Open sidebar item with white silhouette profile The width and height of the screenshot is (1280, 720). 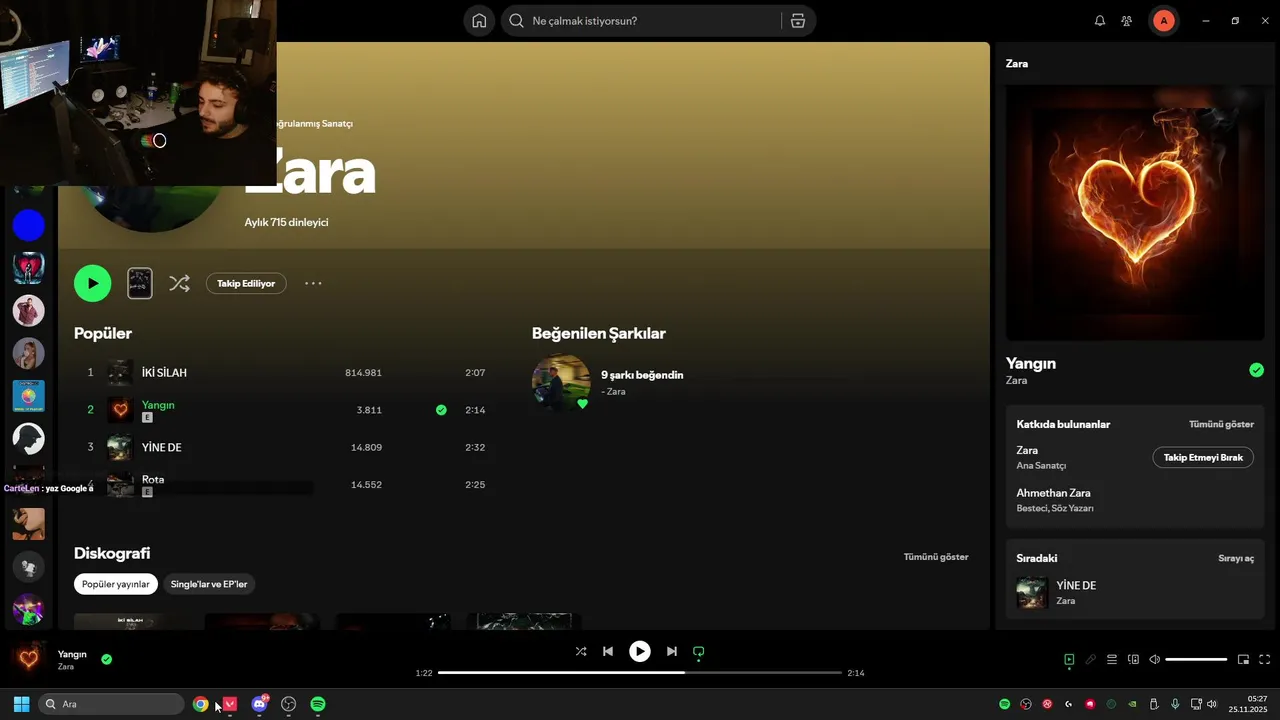click(x=28, y=438)
